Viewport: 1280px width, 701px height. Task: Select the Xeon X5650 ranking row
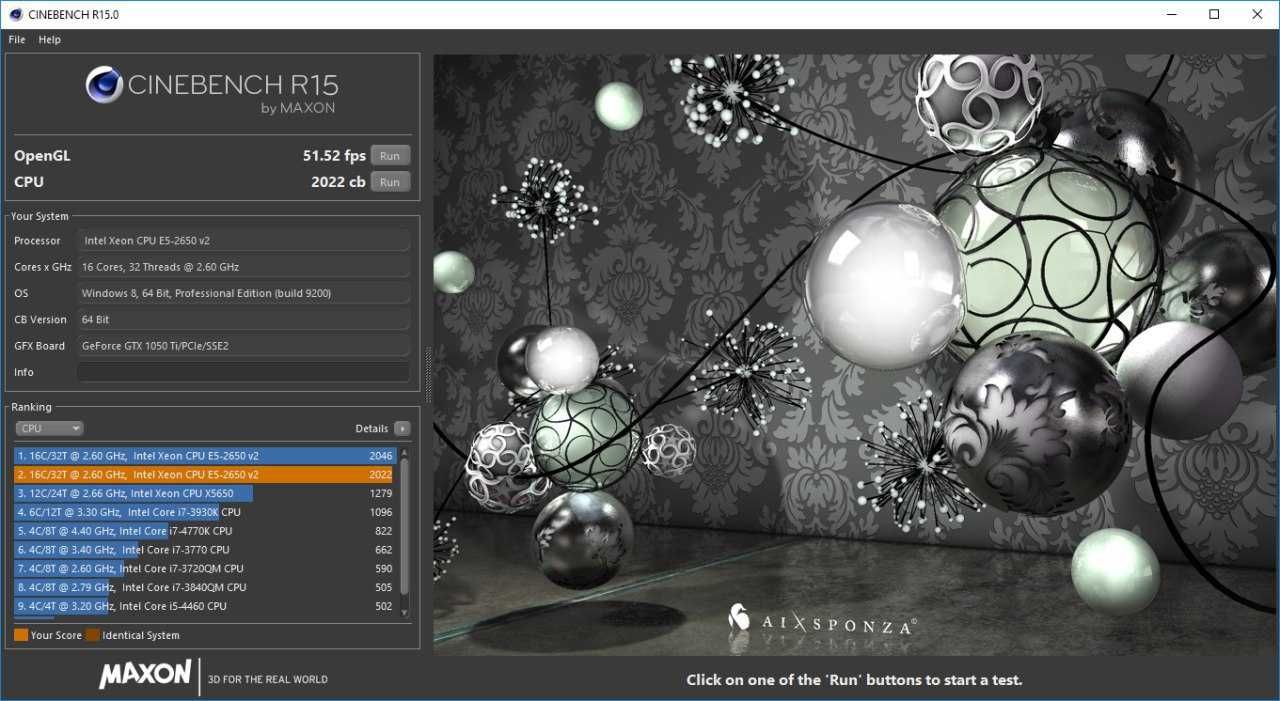(x=205, y=493)
